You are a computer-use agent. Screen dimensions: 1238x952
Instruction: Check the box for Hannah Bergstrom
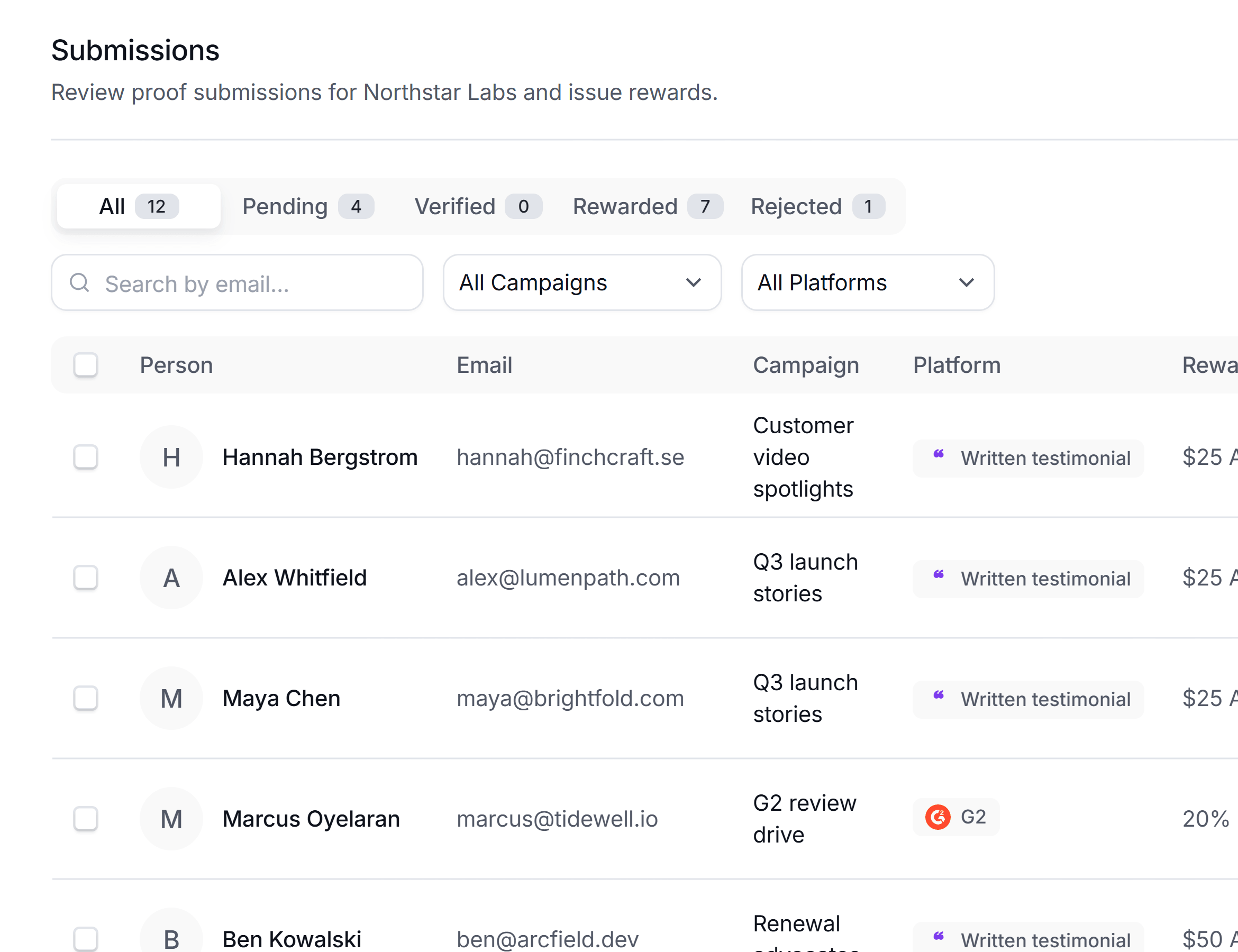(x=86, y=457)
